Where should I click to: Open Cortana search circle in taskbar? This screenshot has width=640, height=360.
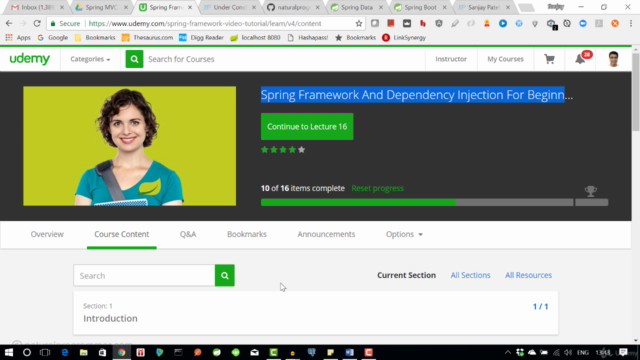[27, 352]
